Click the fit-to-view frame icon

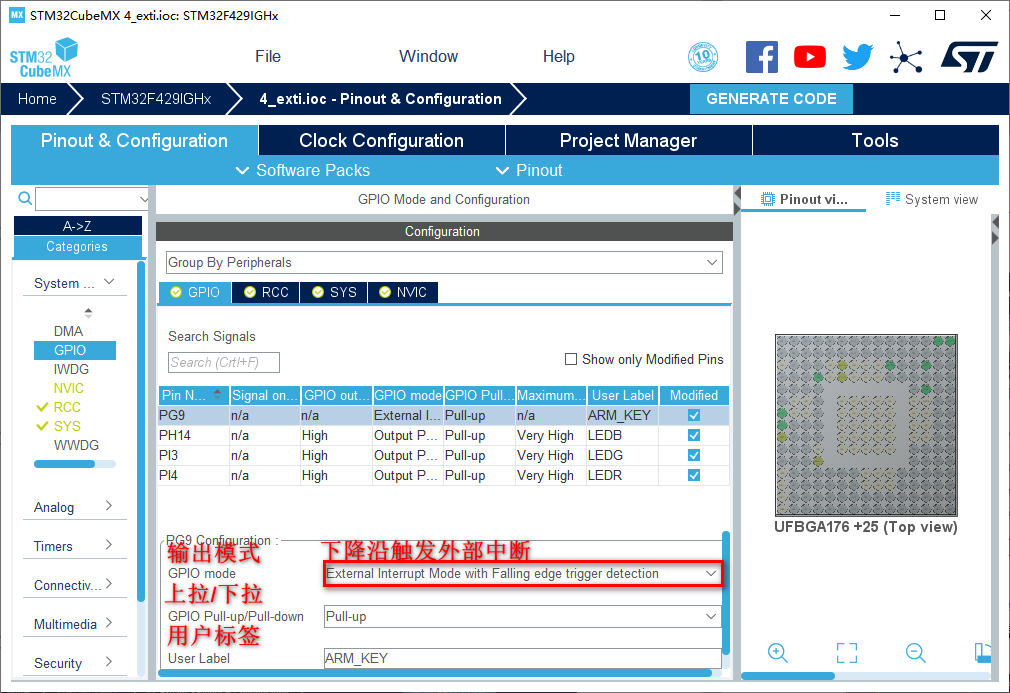click(x=846, y=653)
